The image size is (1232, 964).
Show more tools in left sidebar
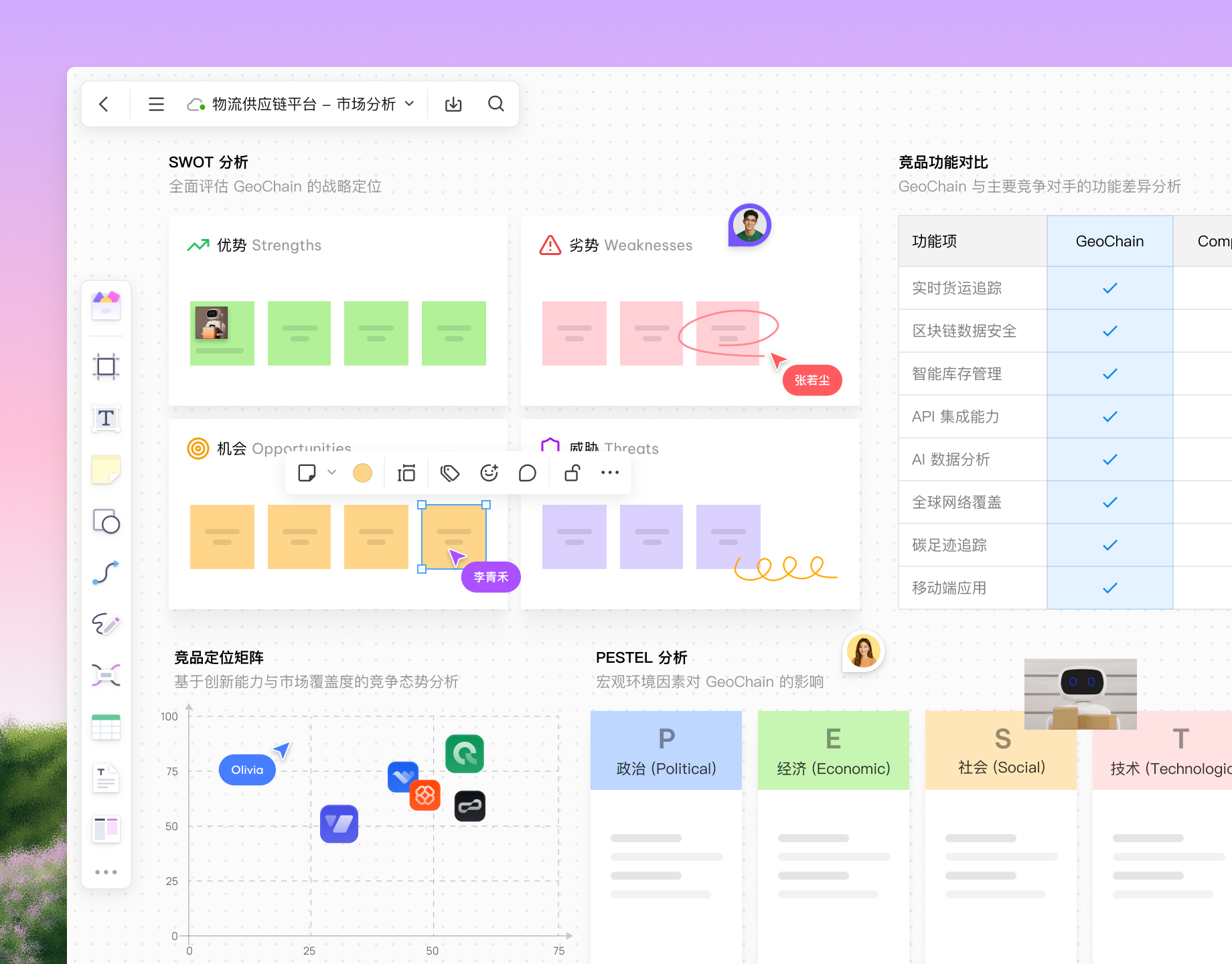(106, 872)
